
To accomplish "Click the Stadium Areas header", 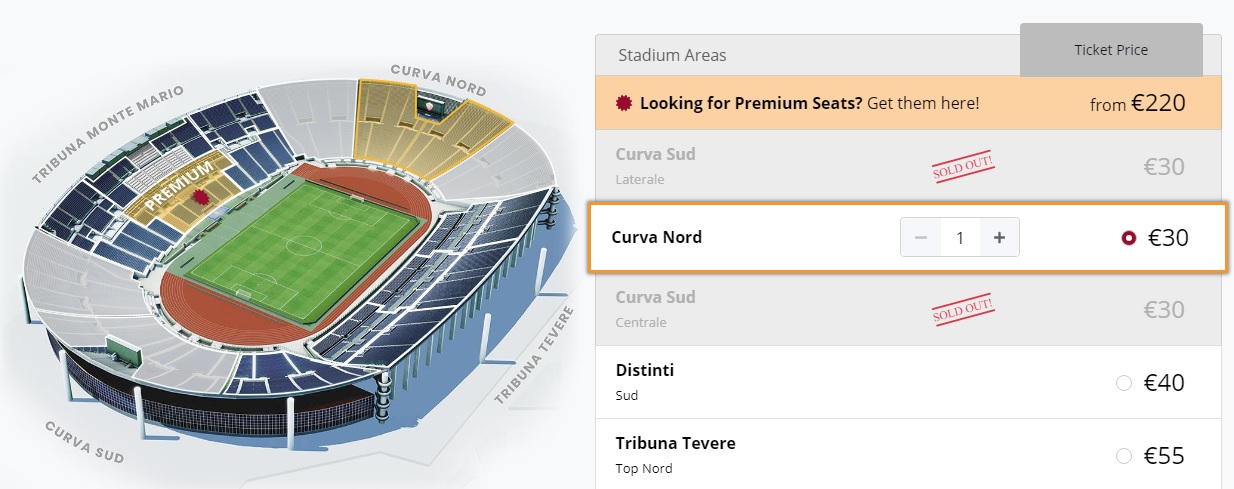I will (x=672, y=55).
